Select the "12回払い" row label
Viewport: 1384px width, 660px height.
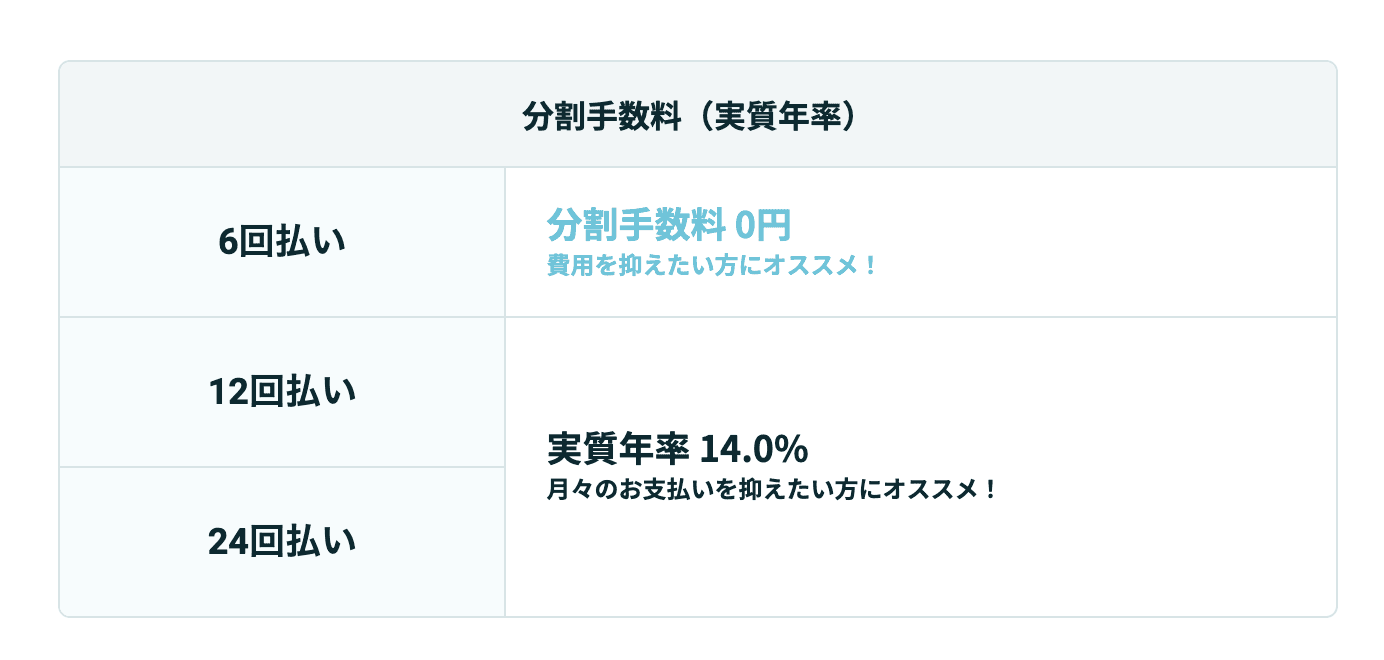click(282, 392)
